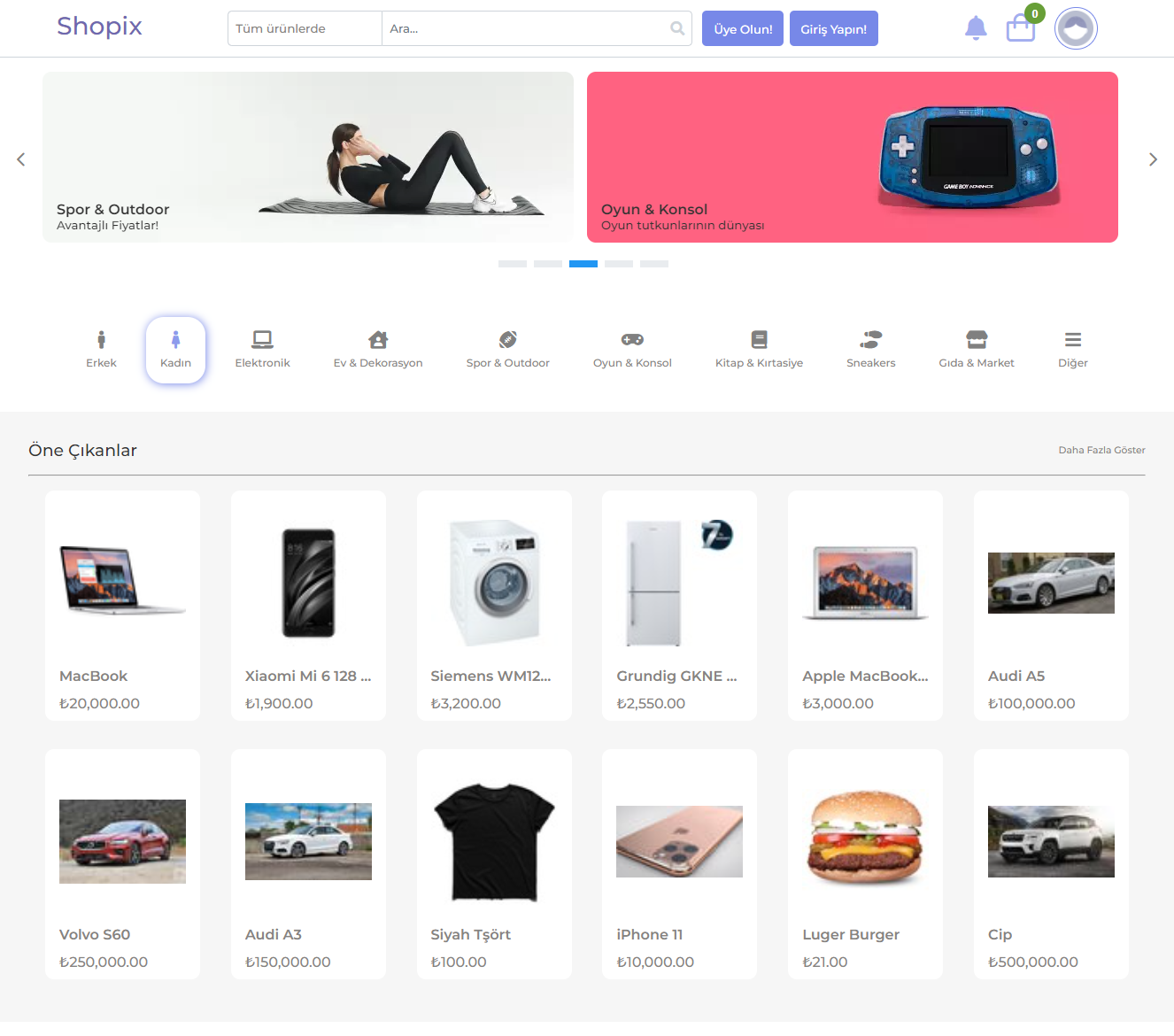
Task: Select the Erkek category tab
Action: (101, 349)
